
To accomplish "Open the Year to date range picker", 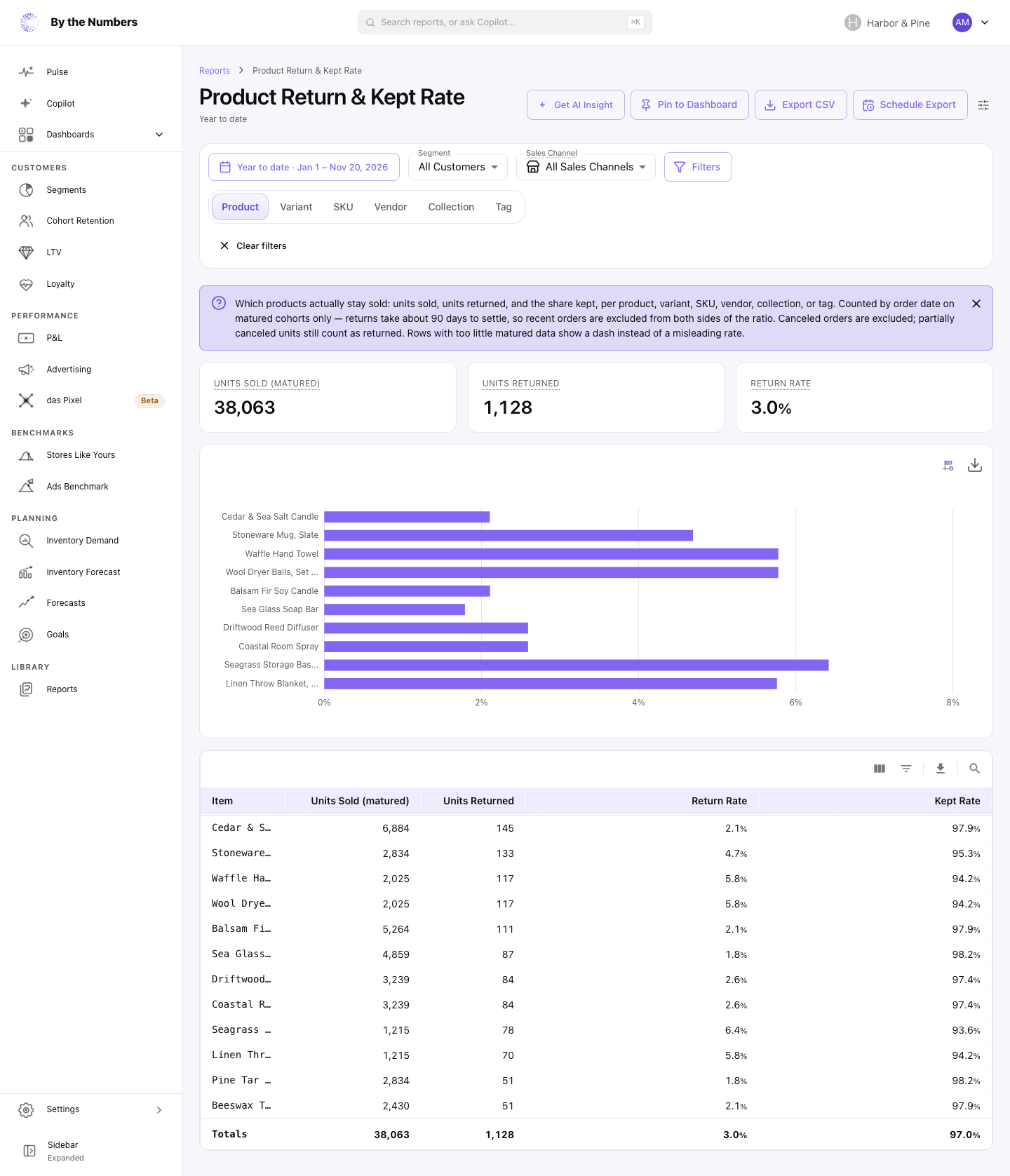I will (x=304, y=167).
